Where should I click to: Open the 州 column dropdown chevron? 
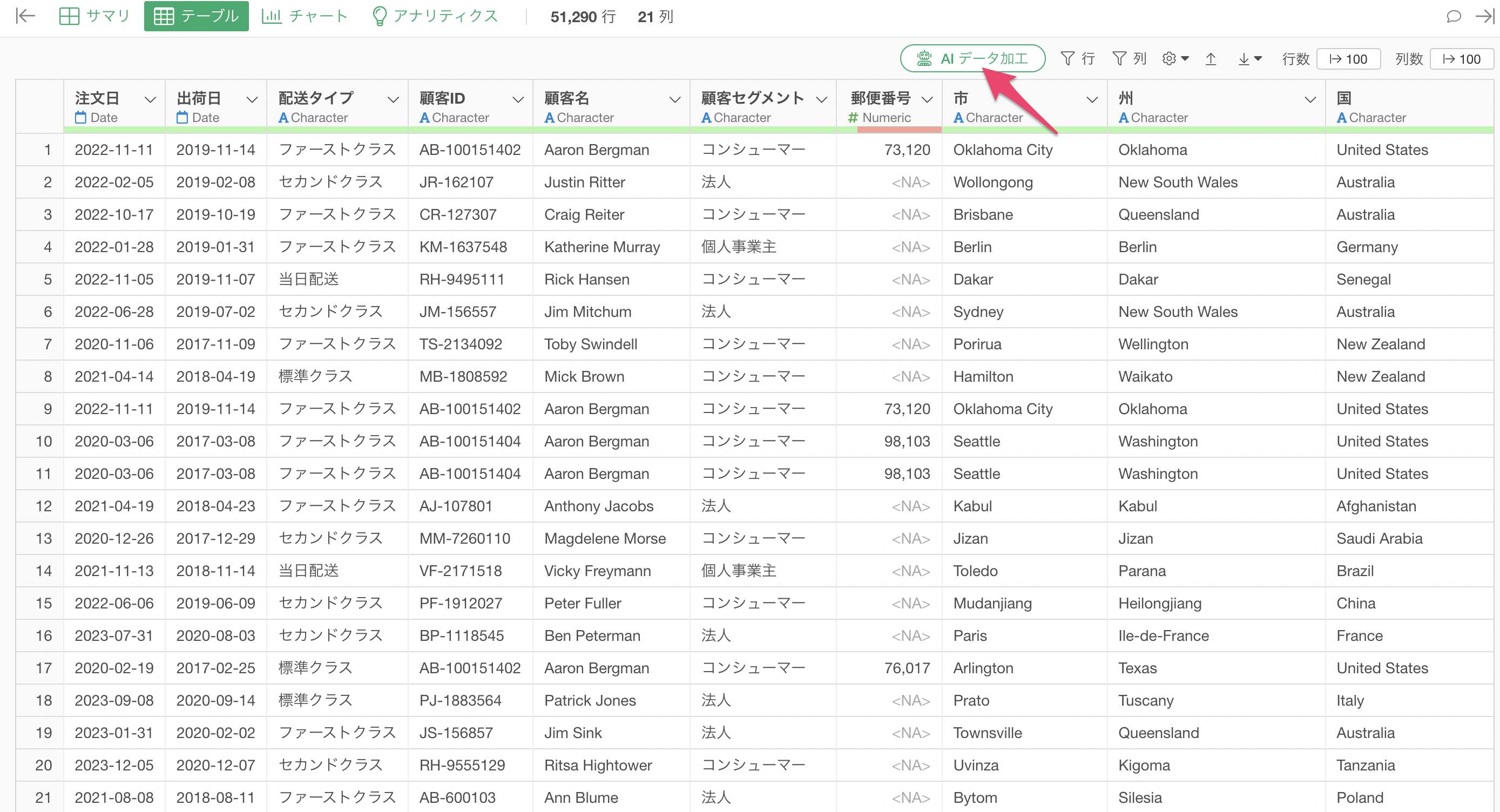[x=1310, y=99]
